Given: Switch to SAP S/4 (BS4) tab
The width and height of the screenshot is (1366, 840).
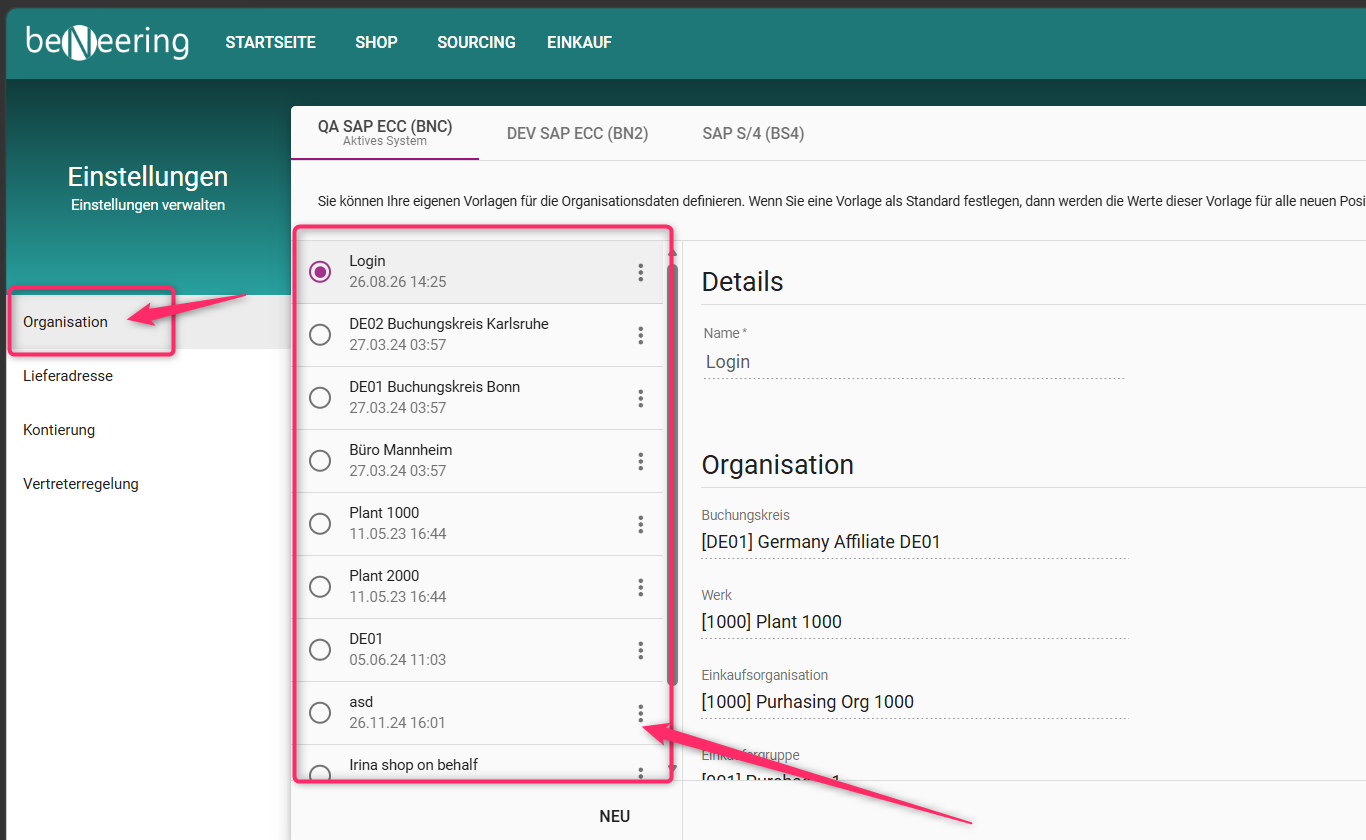Looking at the screenshot, I should click(x=753, y=133).
